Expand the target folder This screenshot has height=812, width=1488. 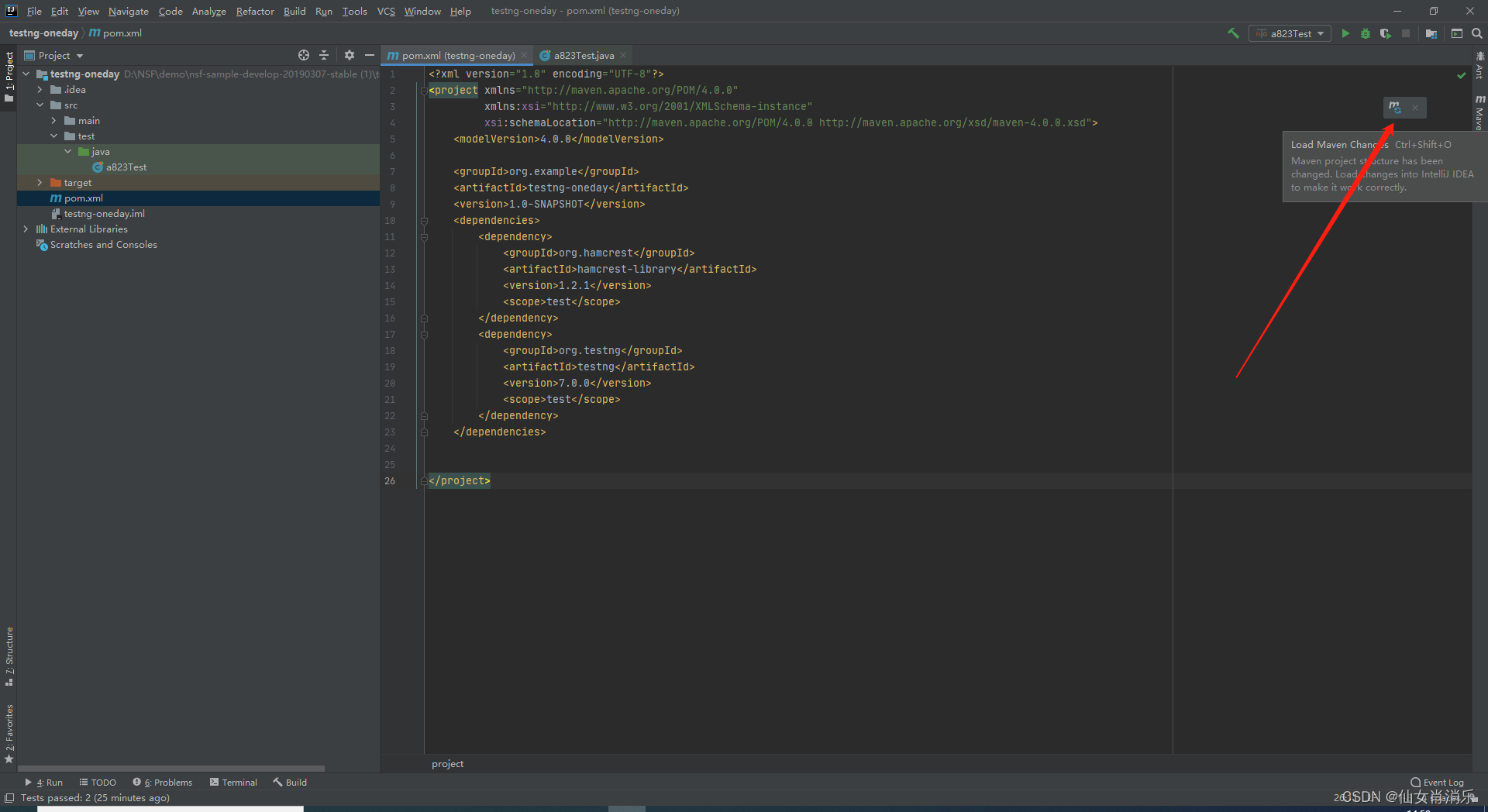[40, 183]
